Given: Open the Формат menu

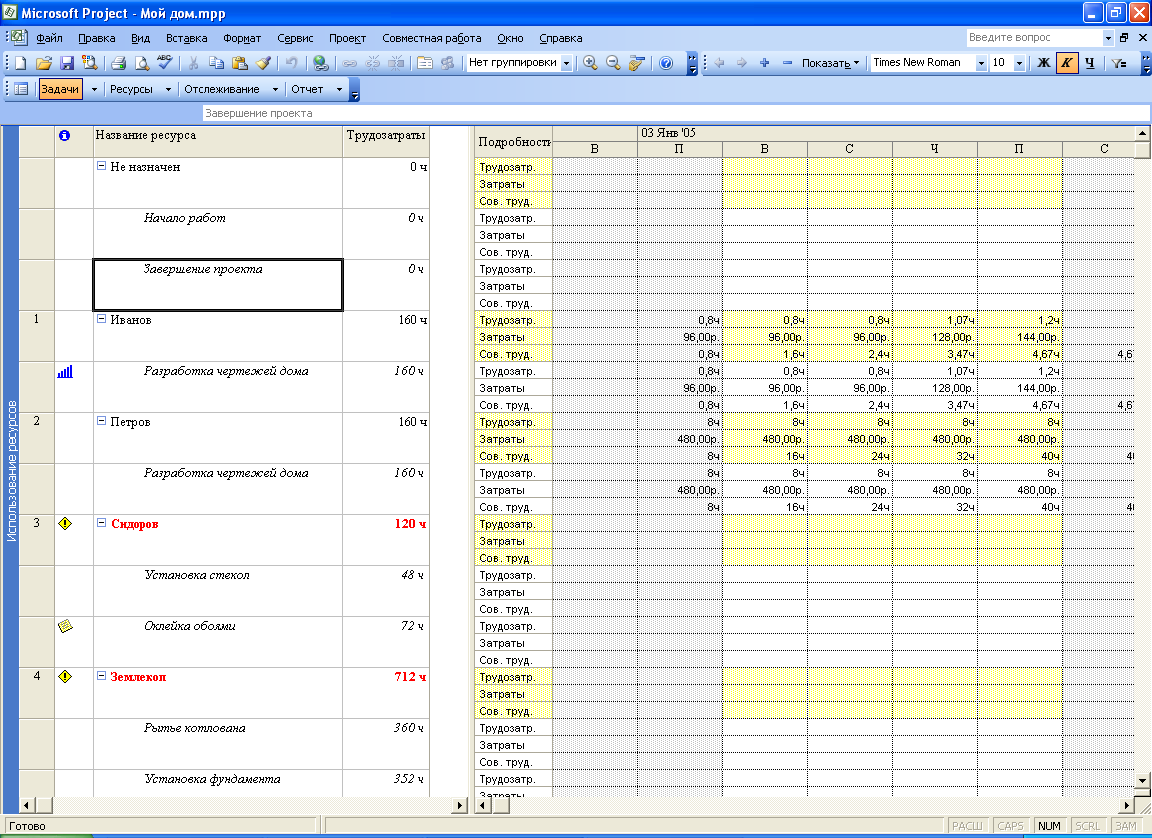Looking at the screenshot, I should (242, 38).
